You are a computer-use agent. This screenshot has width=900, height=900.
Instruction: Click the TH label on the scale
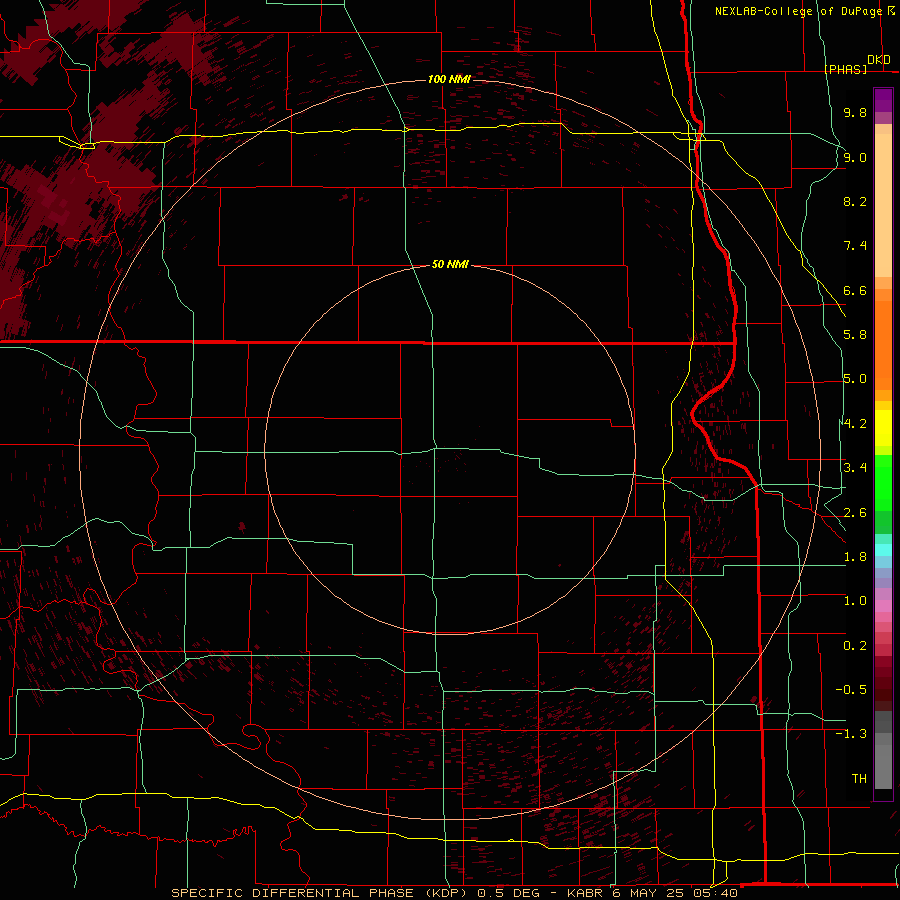[x=859, y=779]
